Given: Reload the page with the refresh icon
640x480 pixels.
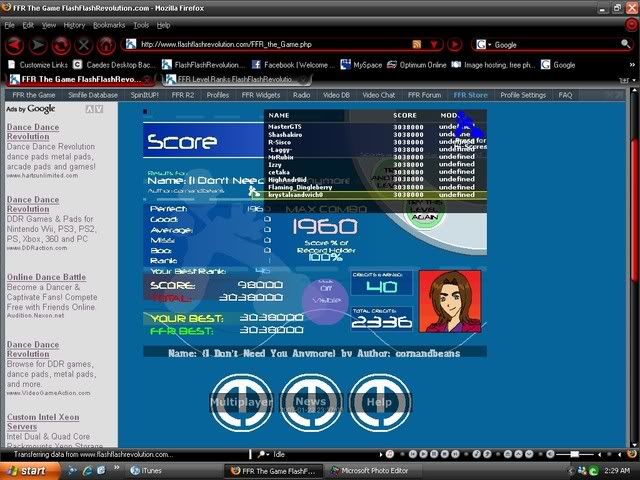Looking at the screenshot, I should point(60,45).
